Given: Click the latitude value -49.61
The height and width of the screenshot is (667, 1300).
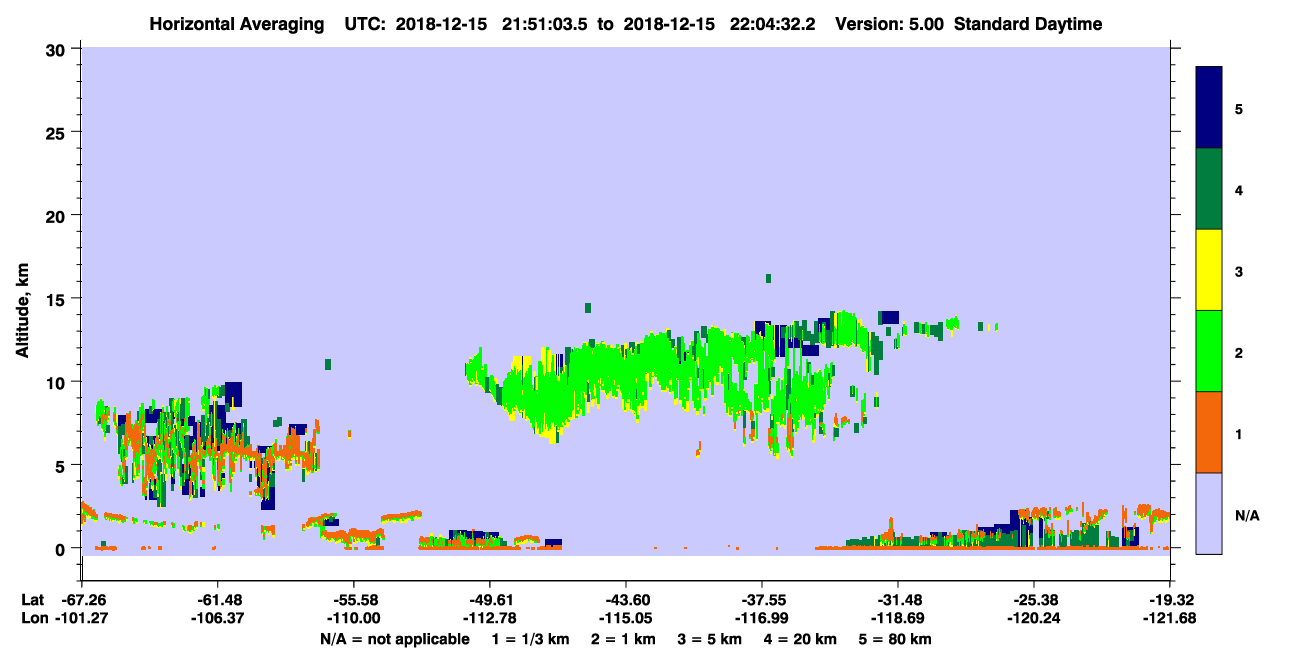Looking at the screenshot, I should click(490, 600).
